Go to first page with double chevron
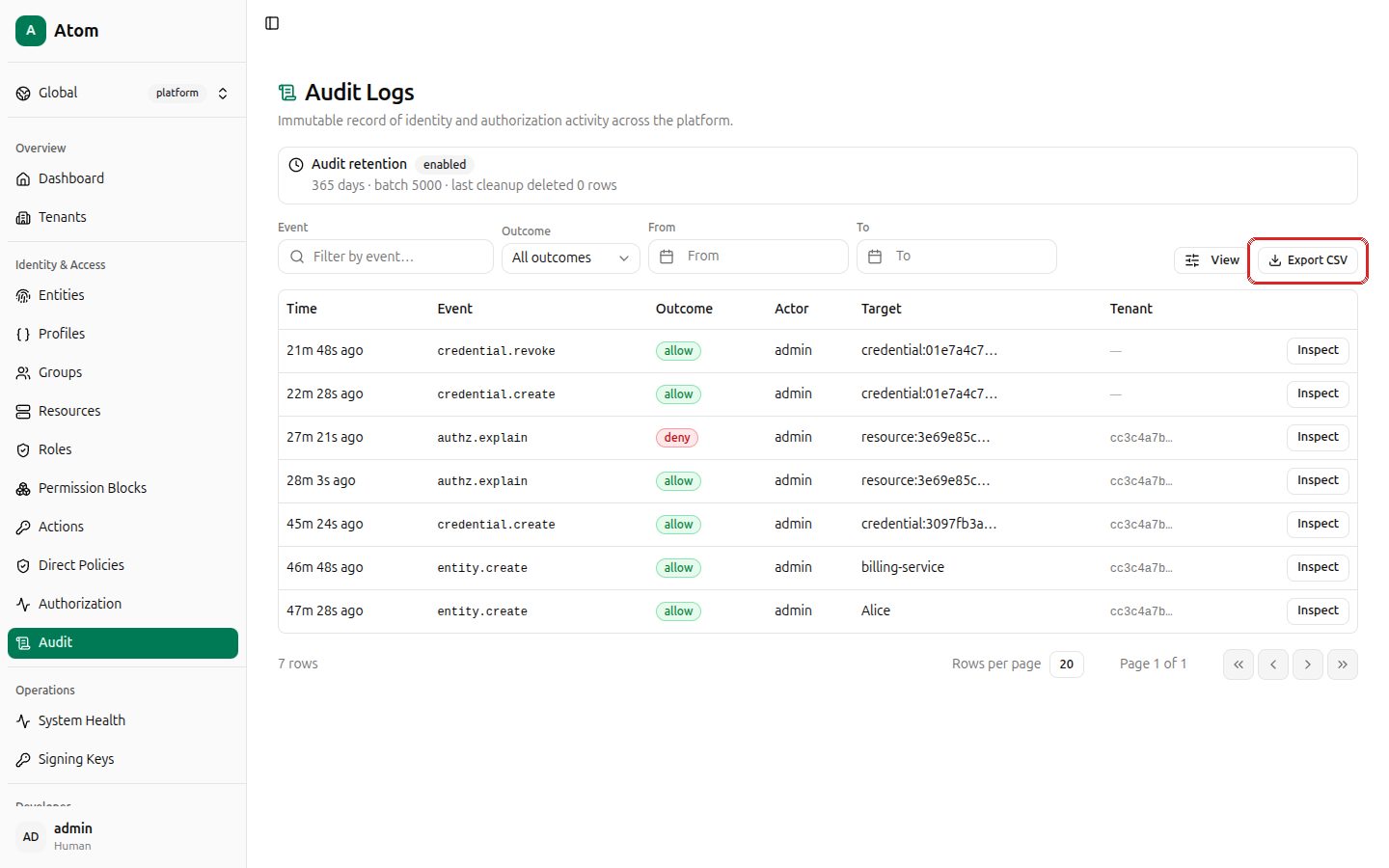Viewport: 1389px width, 868px height. coord(1239,665)
